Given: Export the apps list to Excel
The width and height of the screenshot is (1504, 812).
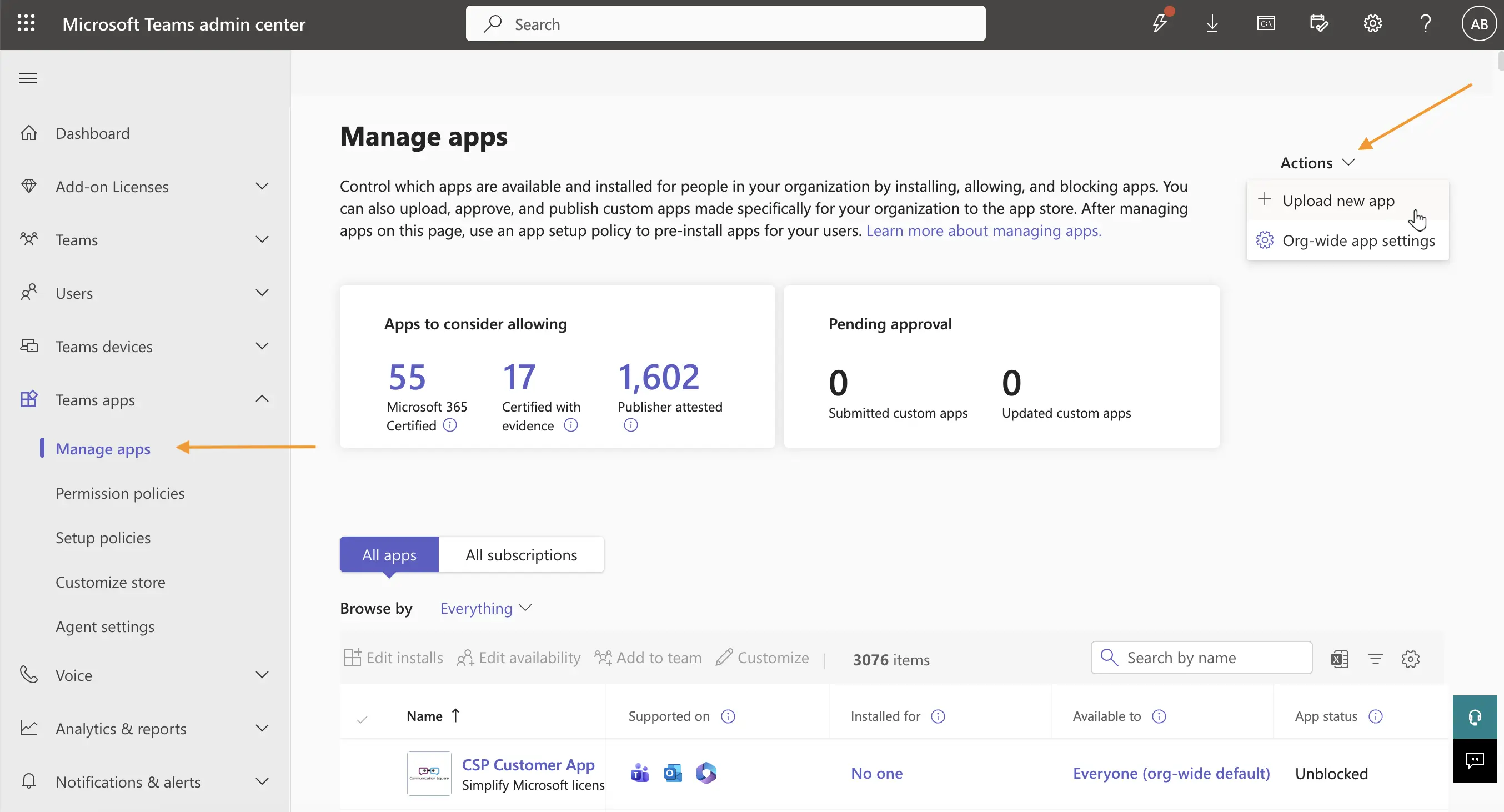Looking at the screenshot, I should [1340, 659].
